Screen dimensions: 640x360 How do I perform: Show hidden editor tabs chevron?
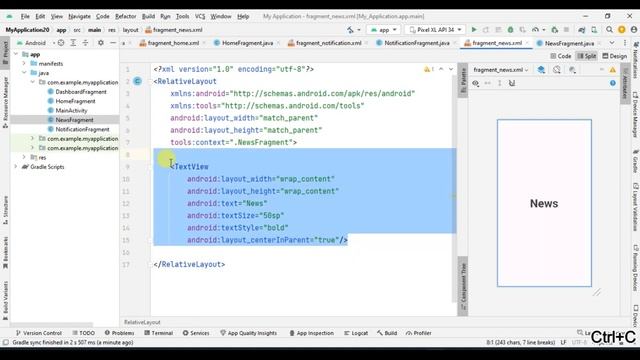(612, 43)
